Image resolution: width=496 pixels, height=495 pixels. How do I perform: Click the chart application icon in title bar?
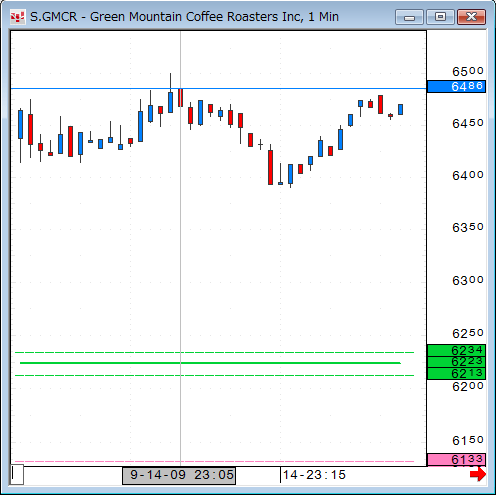coord(17,17)
